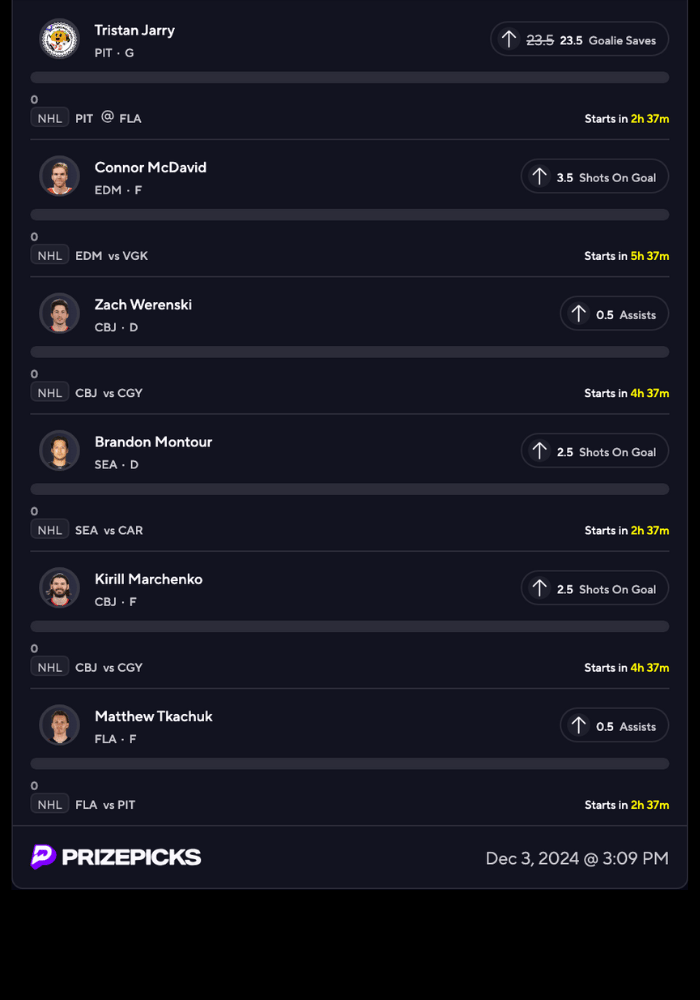700x1000 pixels.
Task: Click the NHL tag beside EDM vs VGK
Action: 50,255
